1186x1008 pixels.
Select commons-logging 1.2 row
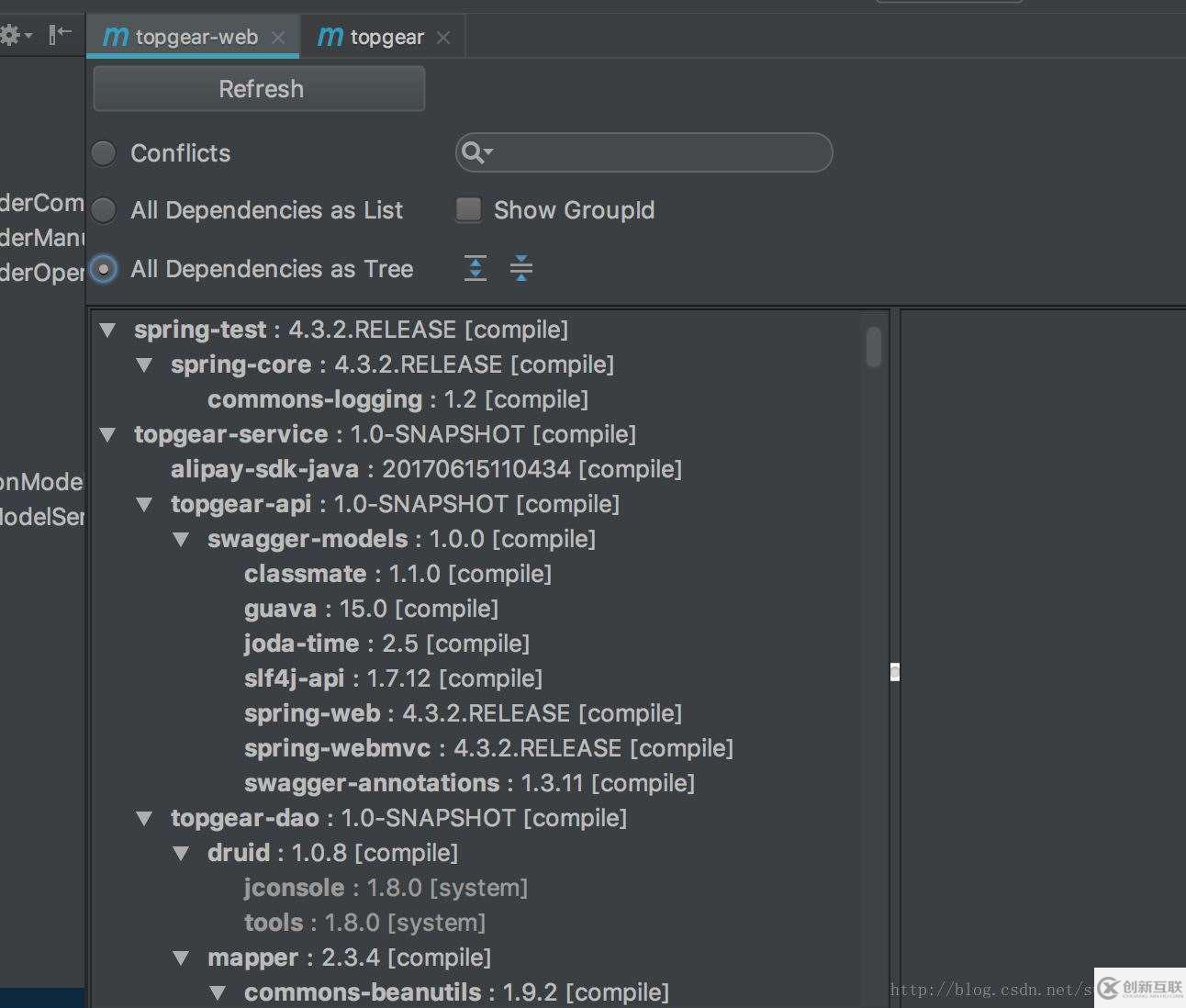tap(397, 399)
